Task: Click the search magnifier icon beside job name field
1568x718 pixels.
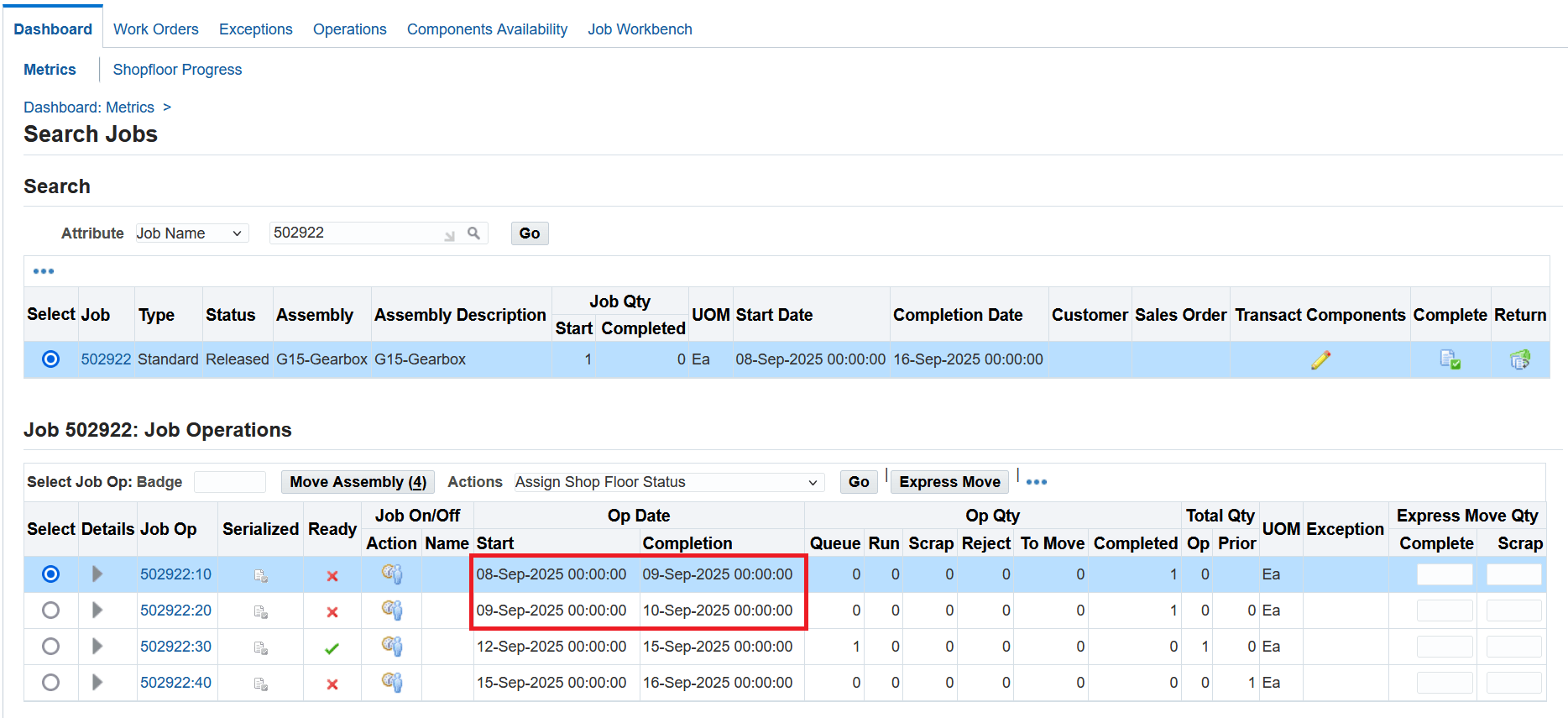Action: coord(473,233)
